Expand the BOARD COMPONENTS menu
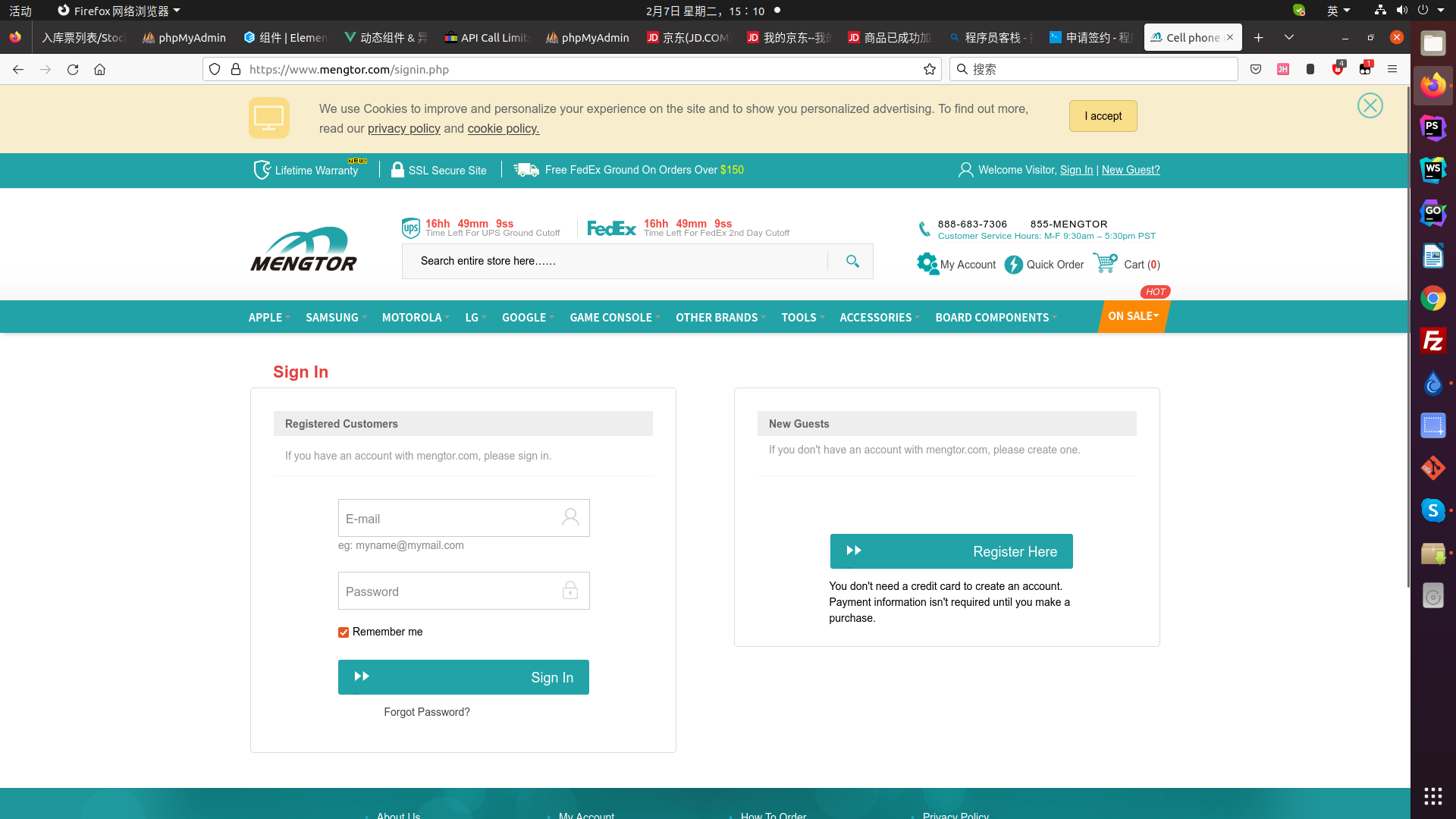 coord(996,317)
